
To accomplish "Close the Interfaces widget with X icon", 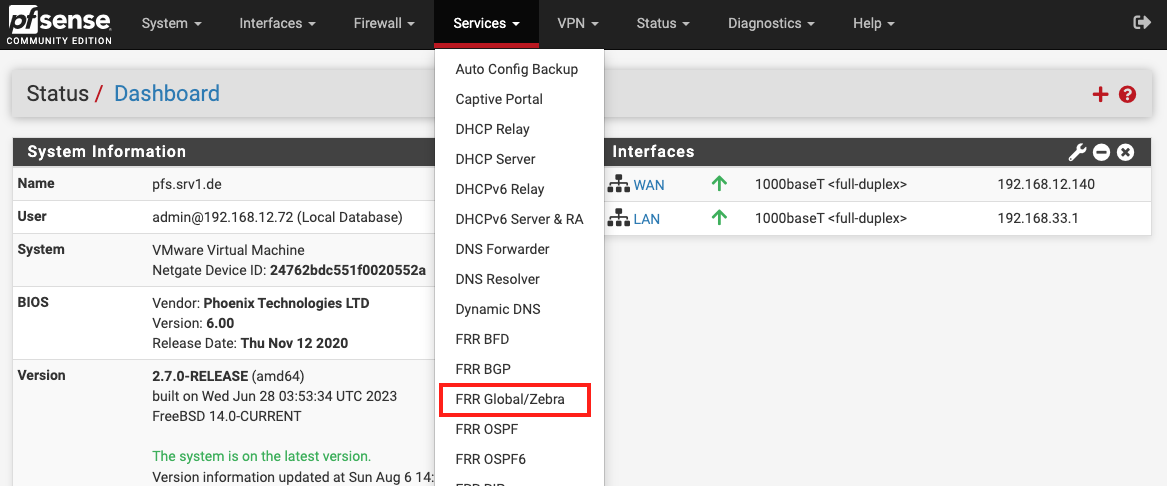I will pyautogui.click(x=1125, y=152).
